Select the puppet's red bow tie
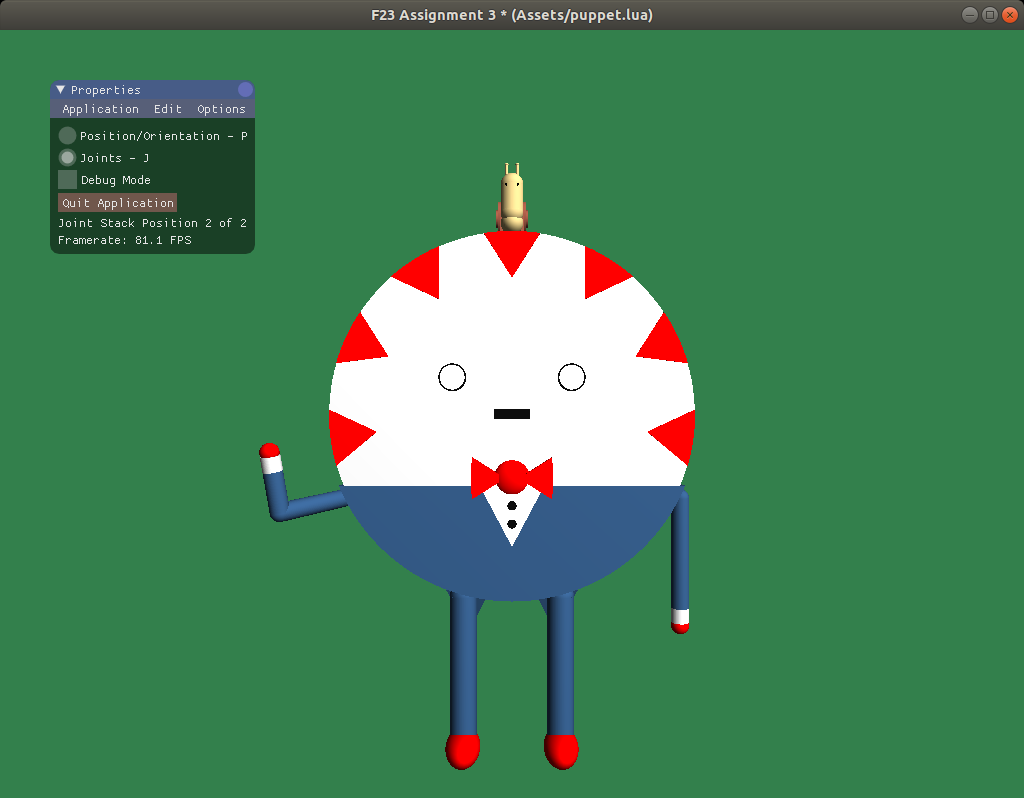Image resolution: width=1024 pixels, height=798 pixels. [x=512, y=477]
